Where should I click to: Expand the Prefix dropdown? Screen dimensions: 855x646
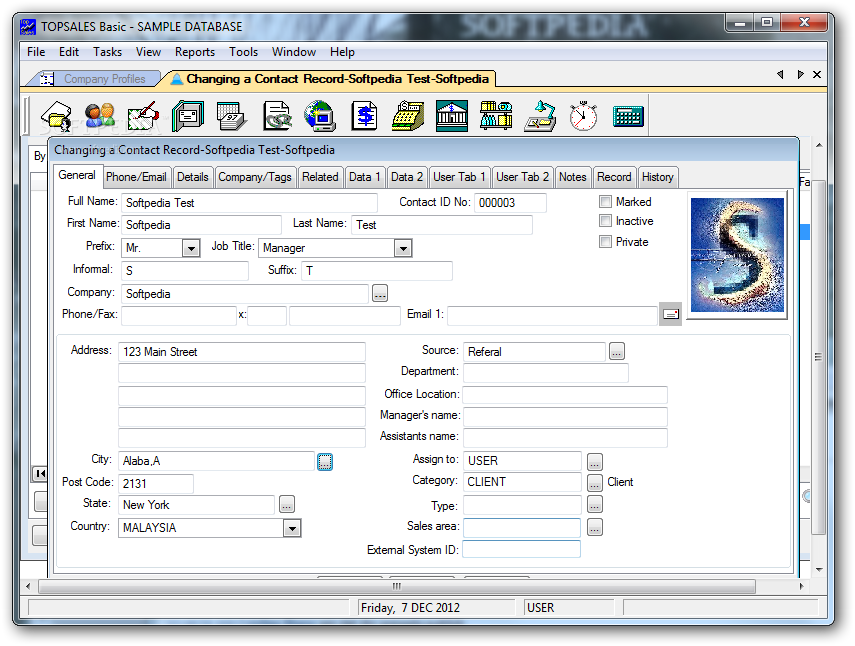[190, 249]
